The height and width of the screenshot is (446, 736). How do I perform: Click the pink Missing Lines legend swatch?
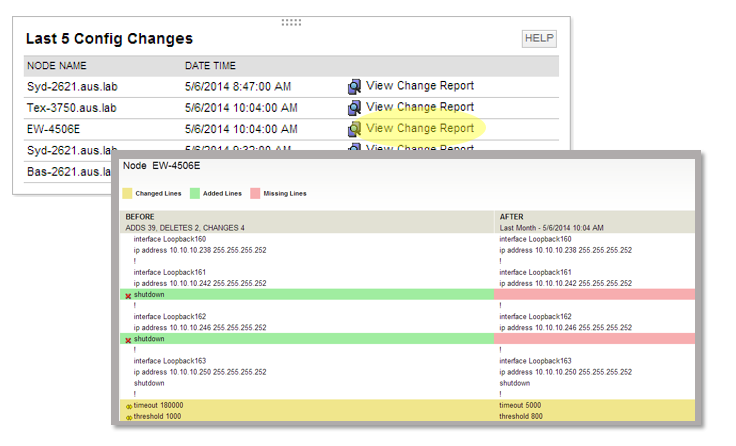(255, 193)
